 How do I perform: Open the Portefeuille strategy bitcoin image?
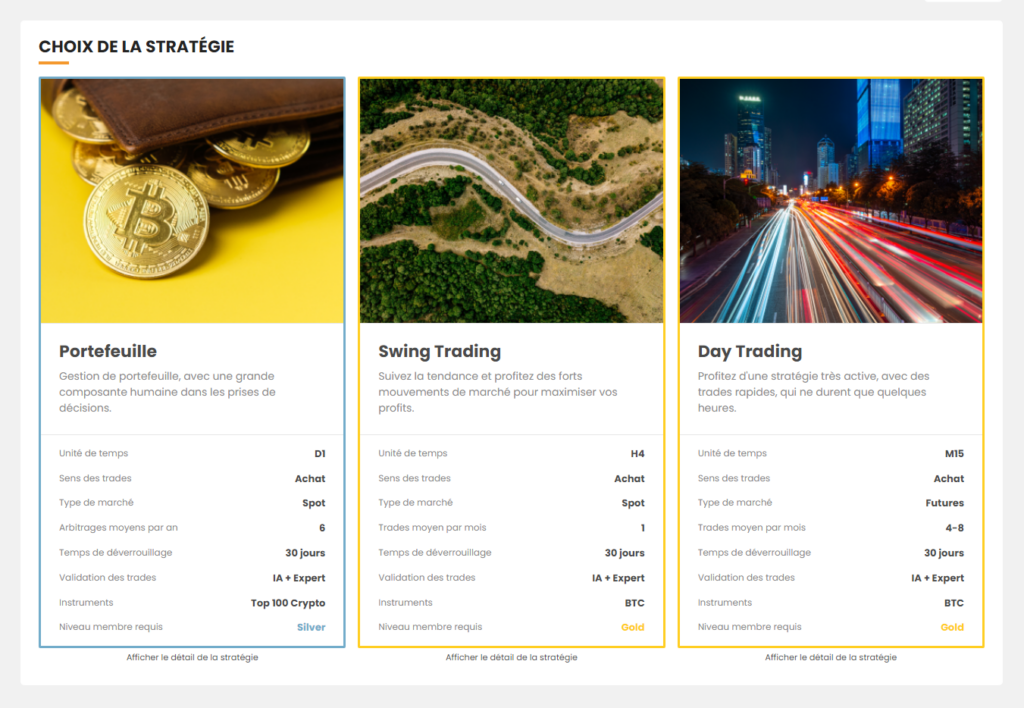tap(192, 201)
